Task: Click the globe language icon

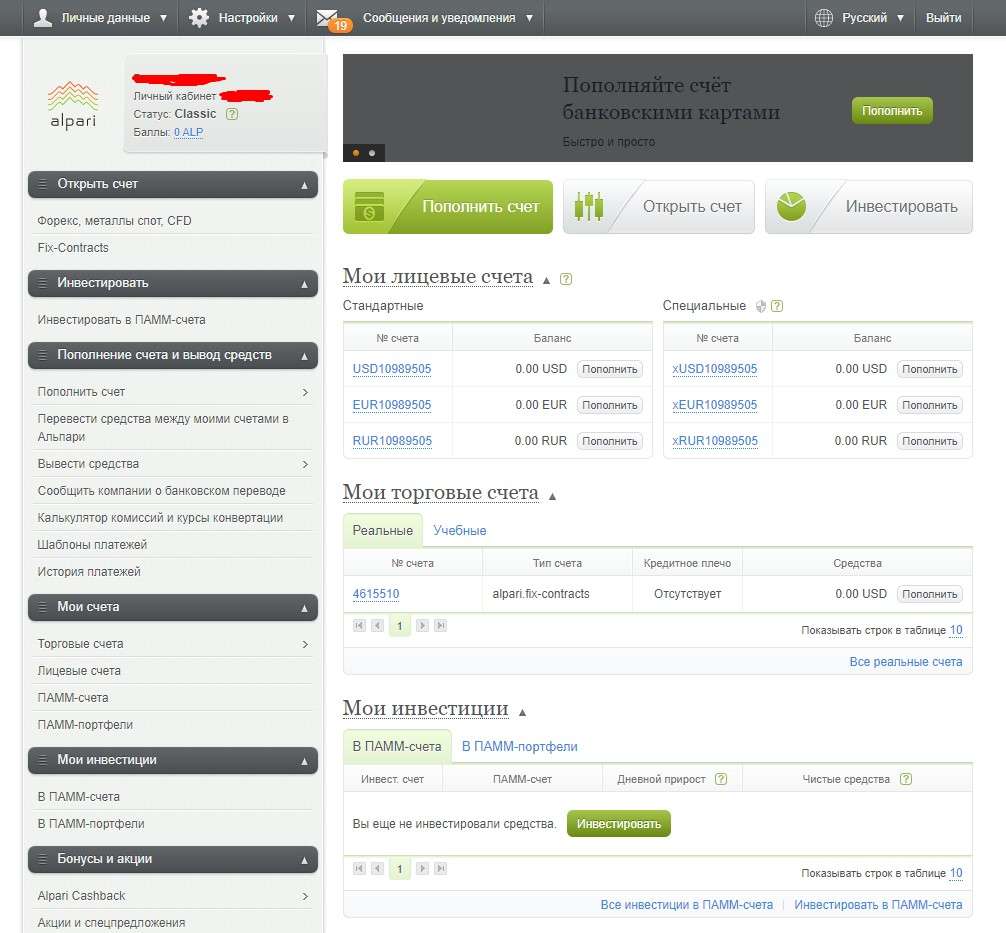Action: (x=824, y=17)
